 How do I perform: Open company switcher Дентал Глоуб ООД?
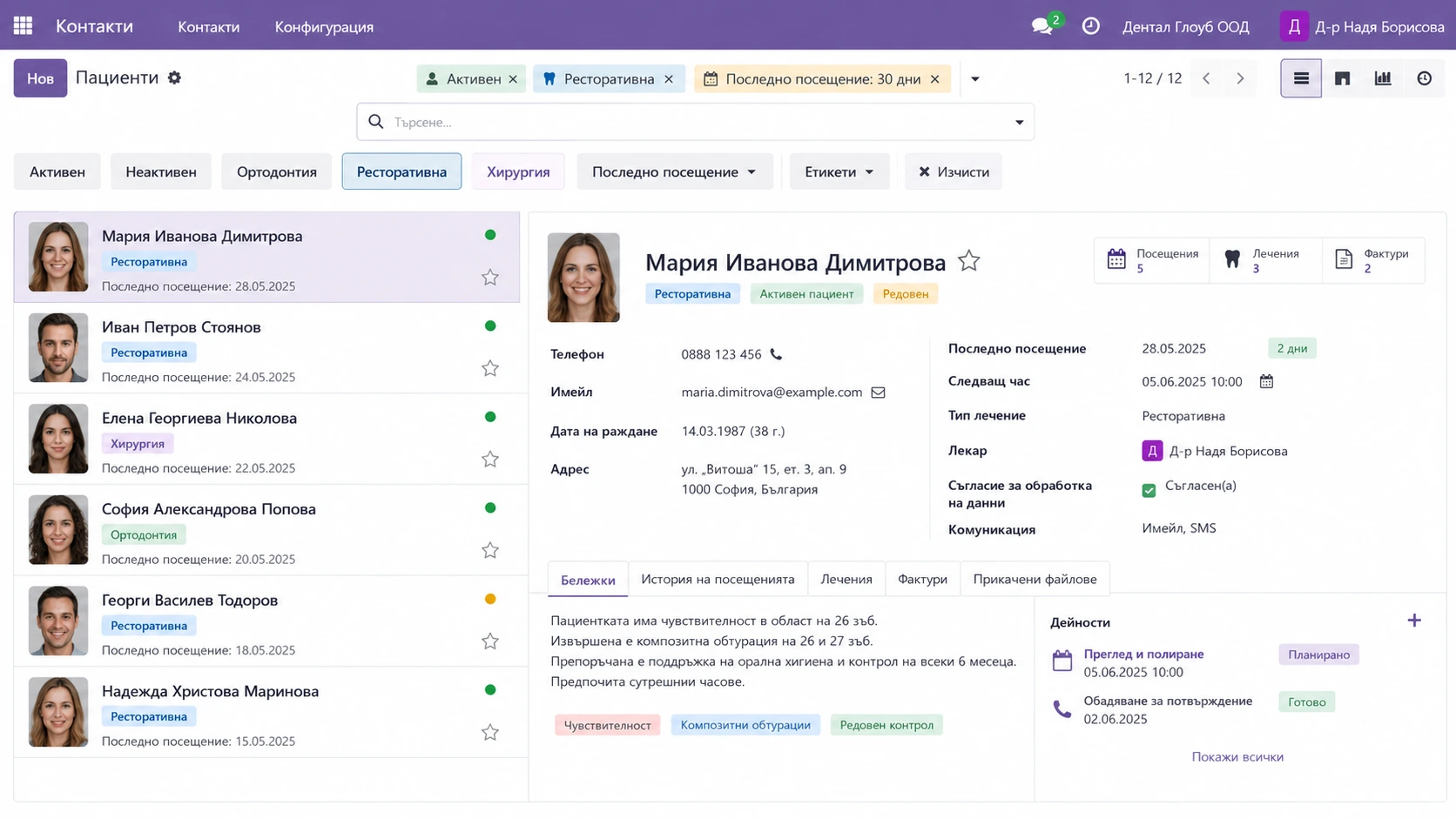(x=1185, y=27)
